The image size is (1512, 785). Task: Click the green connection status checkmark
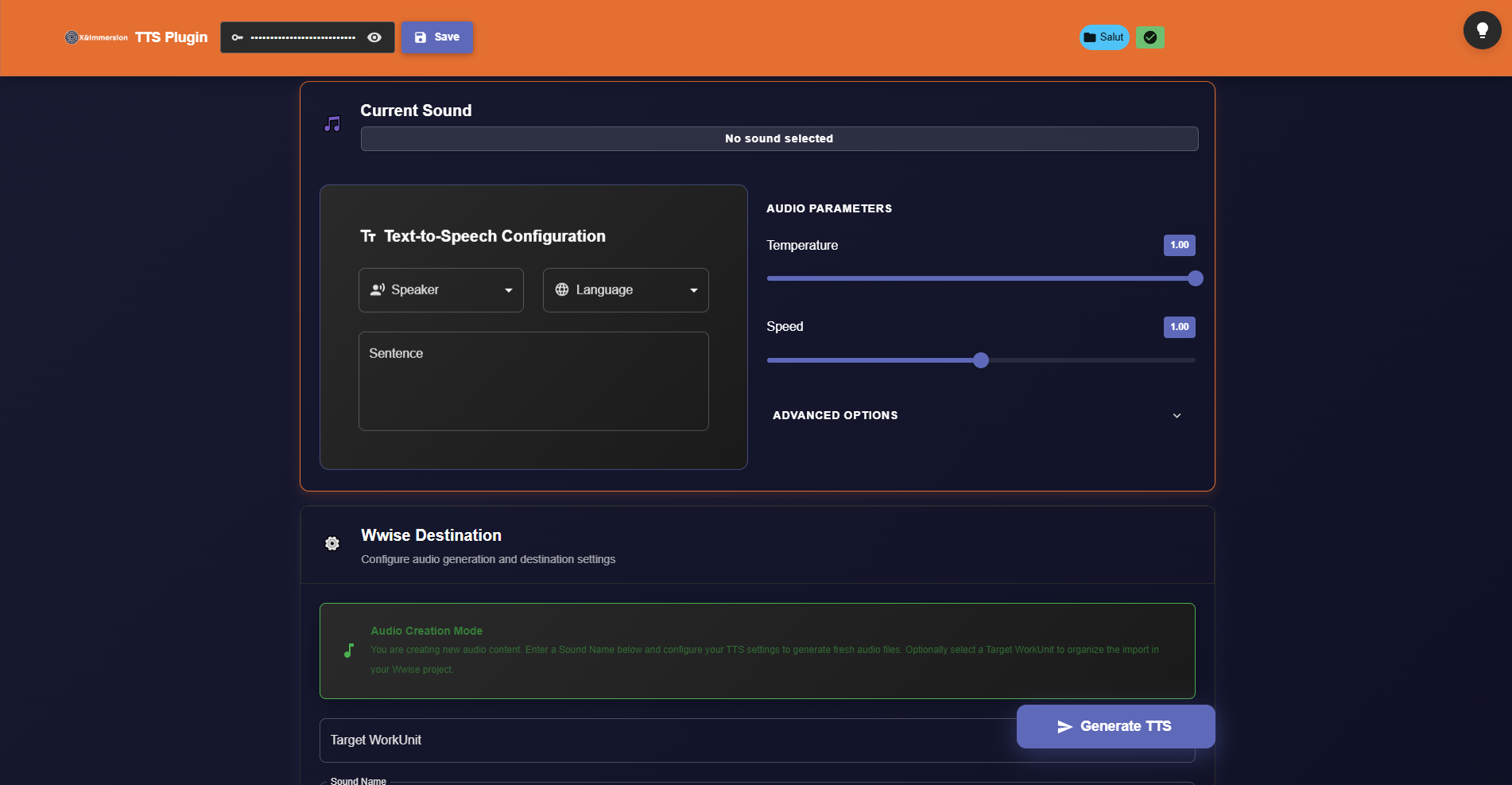1150,37
